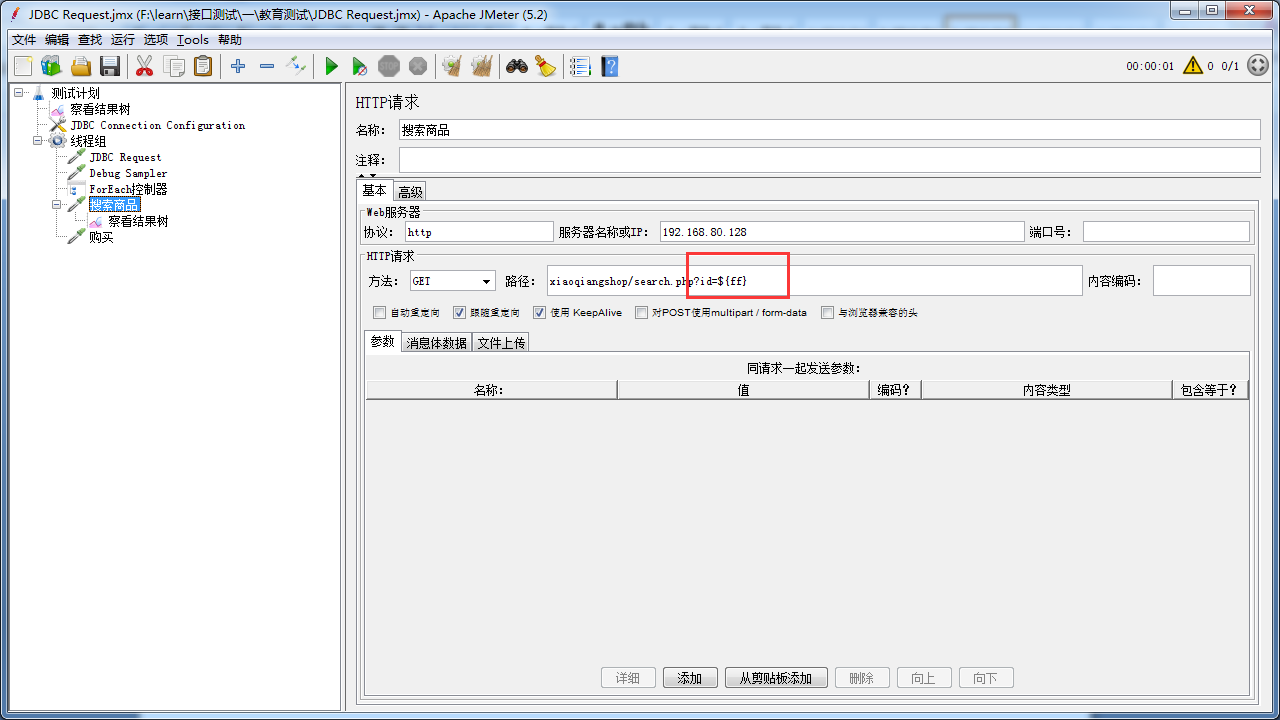The width and height of the screenshot is (1280, 720).
Task: Expand all nodes with the plus icon
Action: 238,66
